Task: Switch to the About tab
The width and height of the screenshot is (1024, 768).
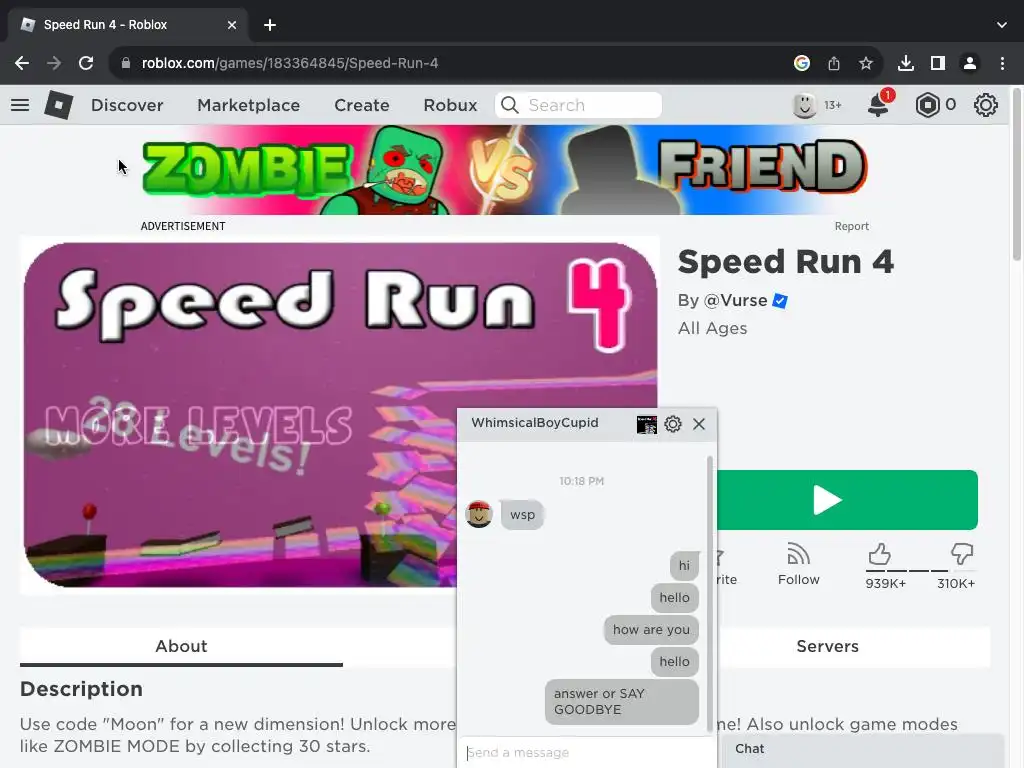Action: coord(181,647)
